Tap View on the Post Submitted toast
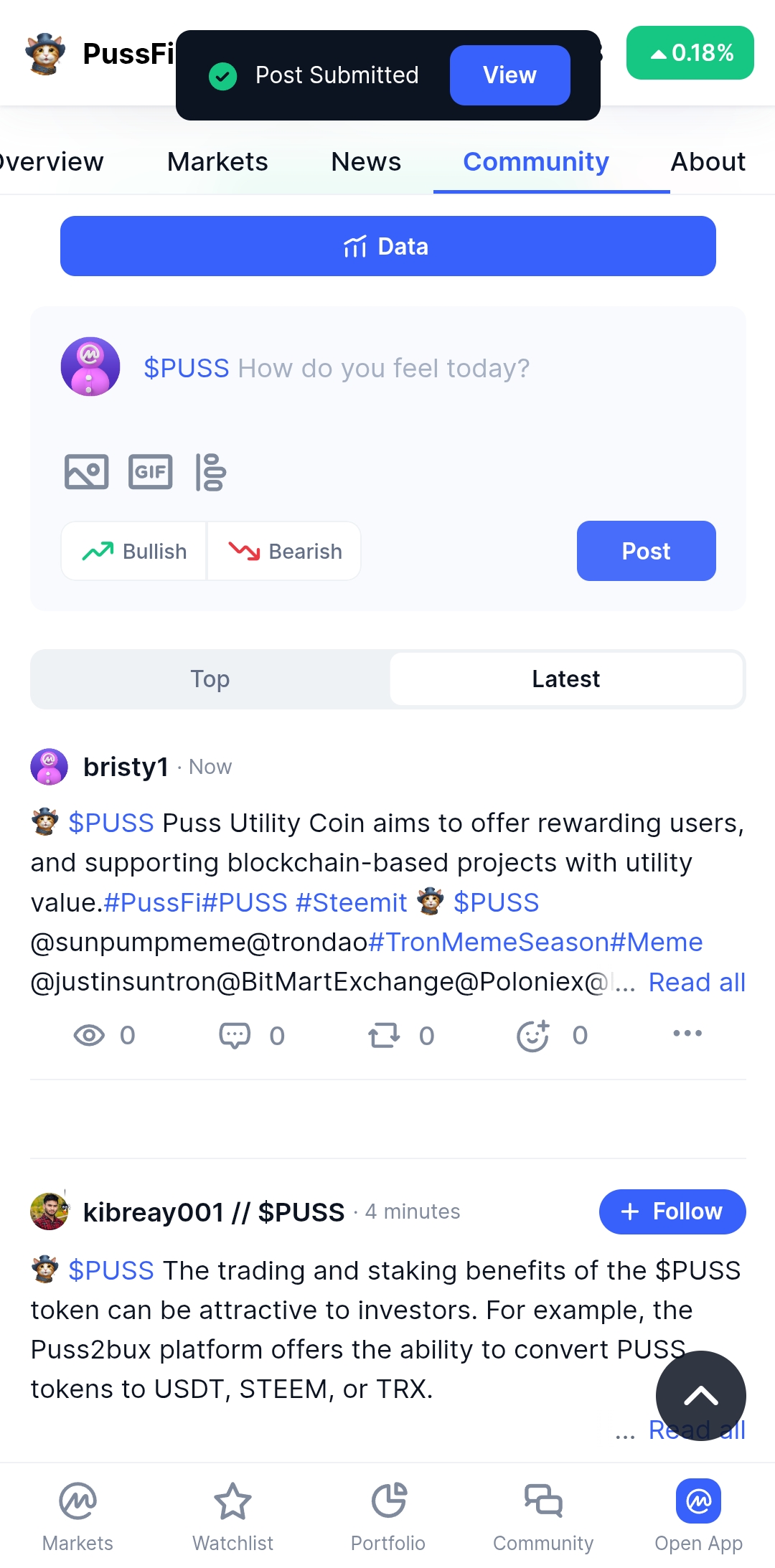The width and height of the screenshot is (775, 1568). coord(510,75)
